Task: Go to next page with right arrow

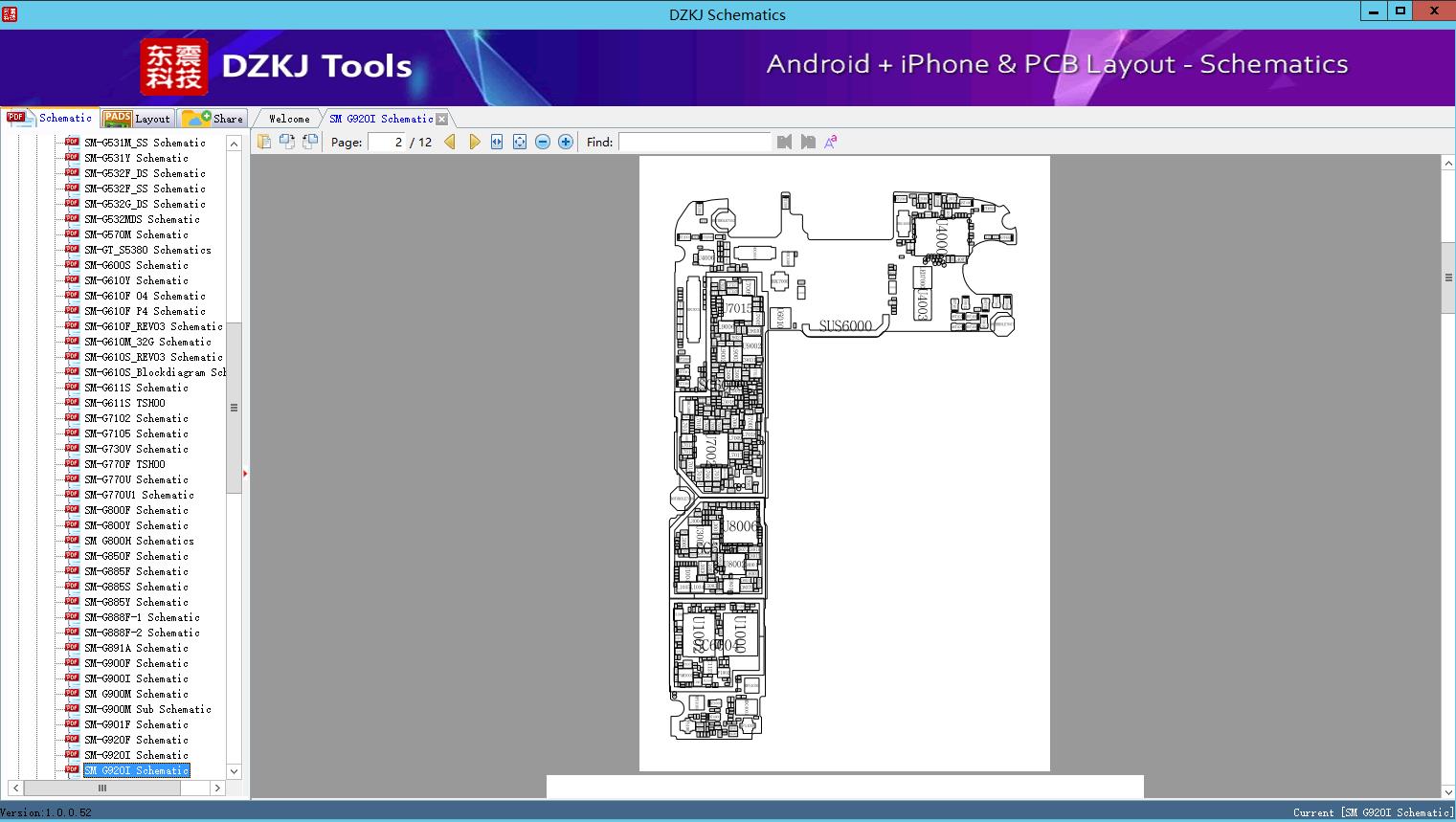Action: click(474, 142)
